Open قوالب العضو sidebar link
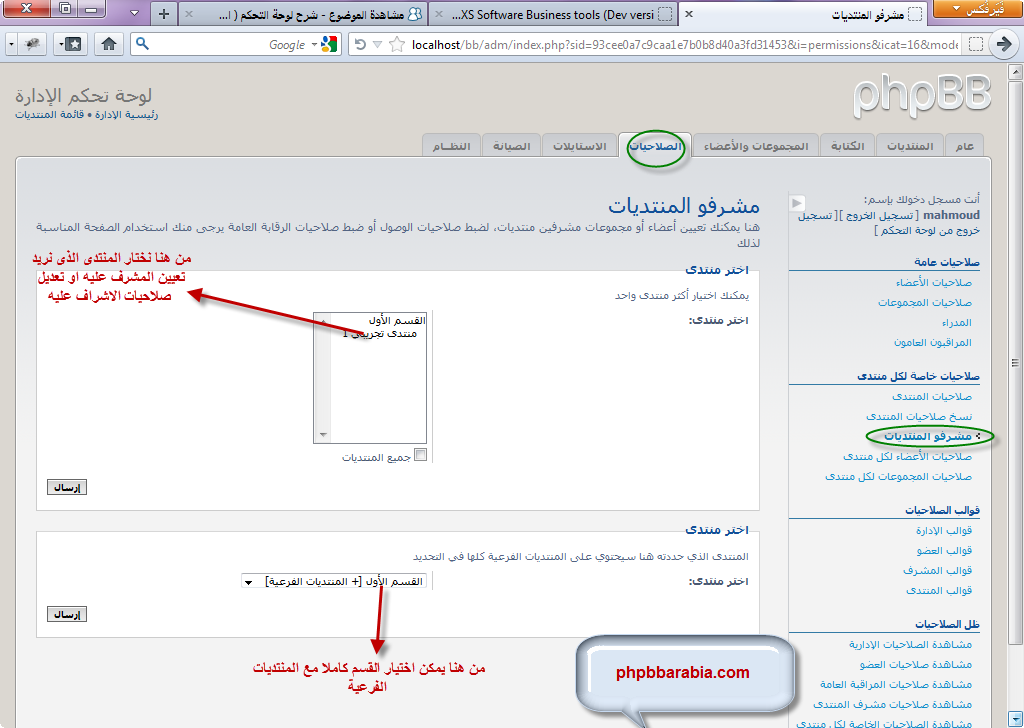The image size is (1024, 728). tap(944, 551)
